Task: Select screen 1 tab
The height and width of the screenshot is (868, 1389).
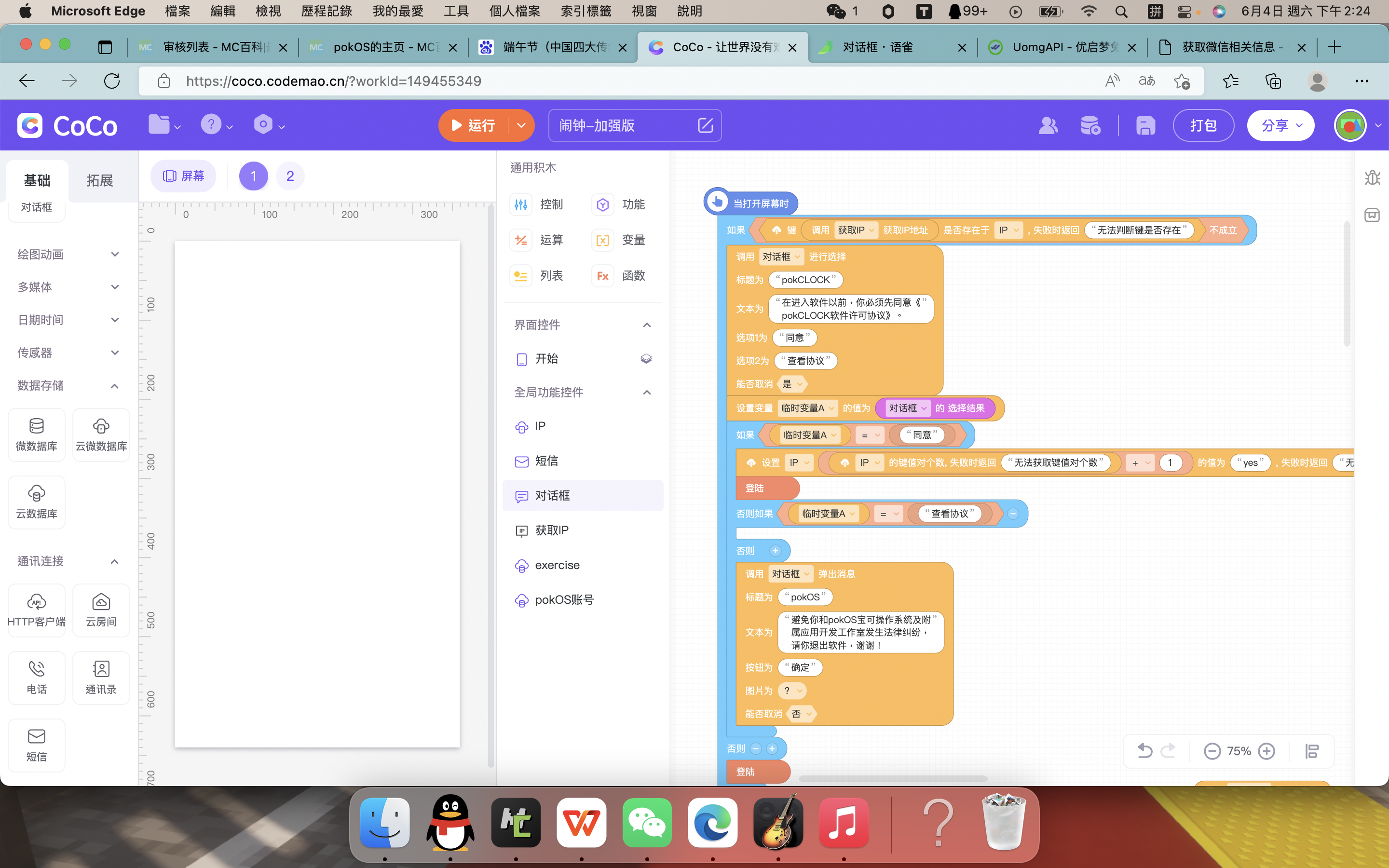Action: coord(253,176)
